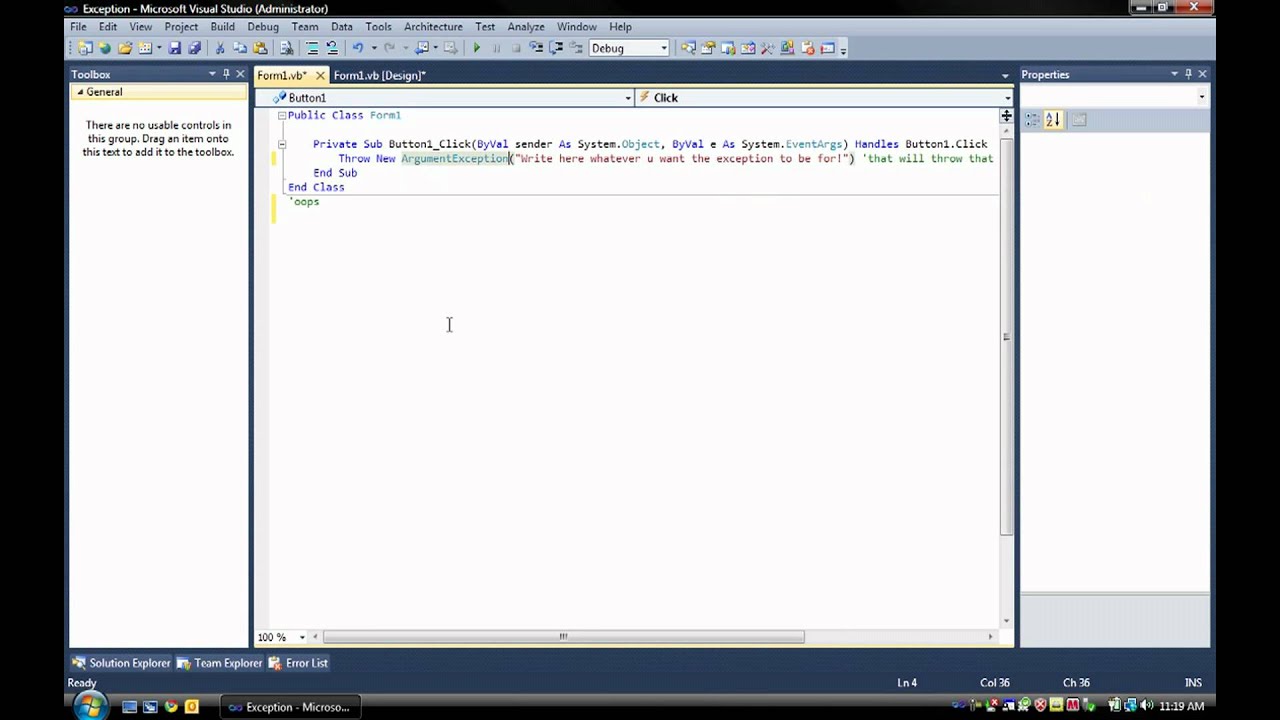Image resolution: width=1280 pixels, height=720 pixels.
Task: Click the 11:19 AM system clock
Action: [x=1180, y=706]
